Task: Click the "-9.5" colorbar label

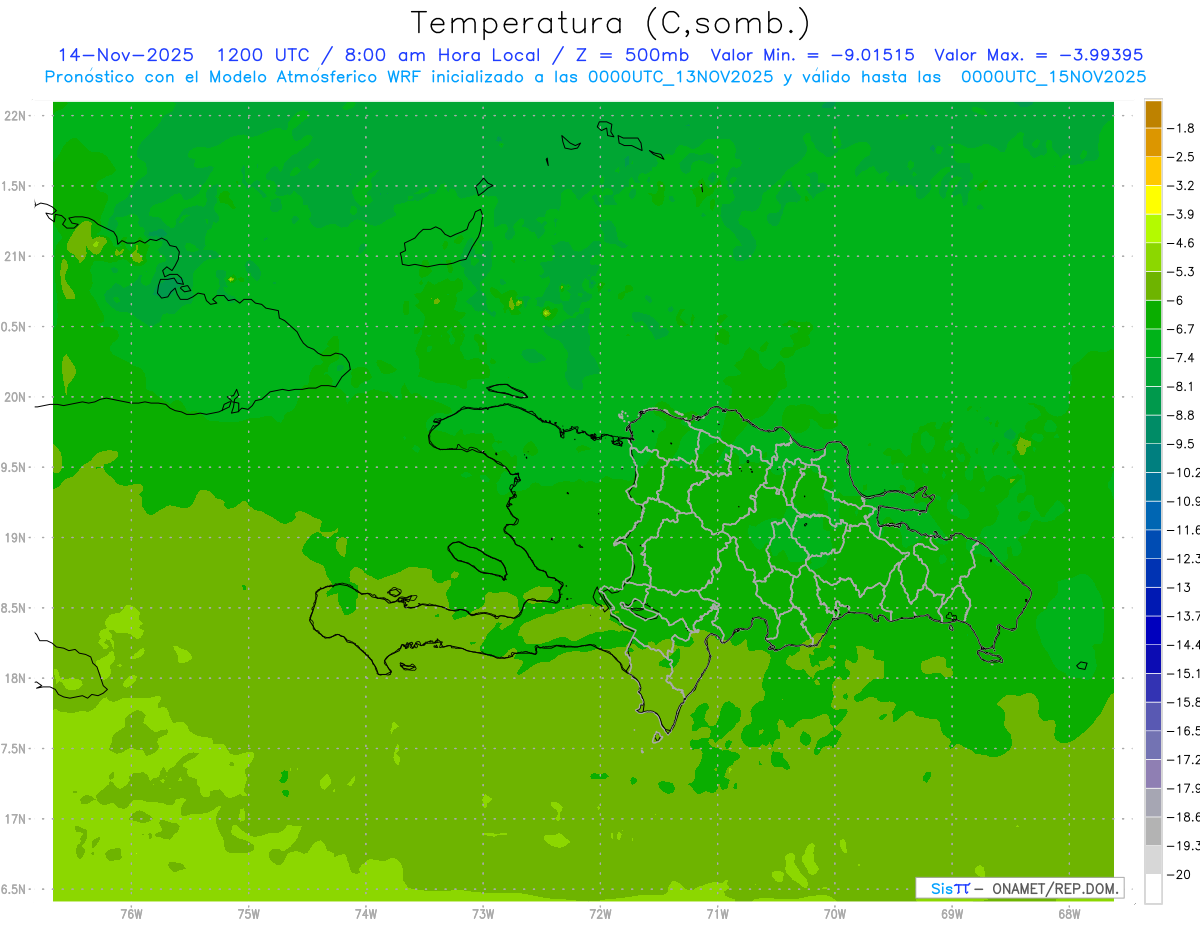Action: (x=1182, y=444)
